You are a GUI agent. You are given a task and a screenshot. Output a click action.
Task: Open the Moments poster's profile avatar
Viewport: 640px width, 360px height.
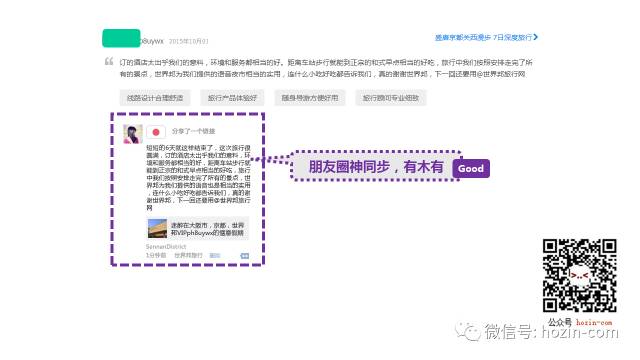coord(133,134)
